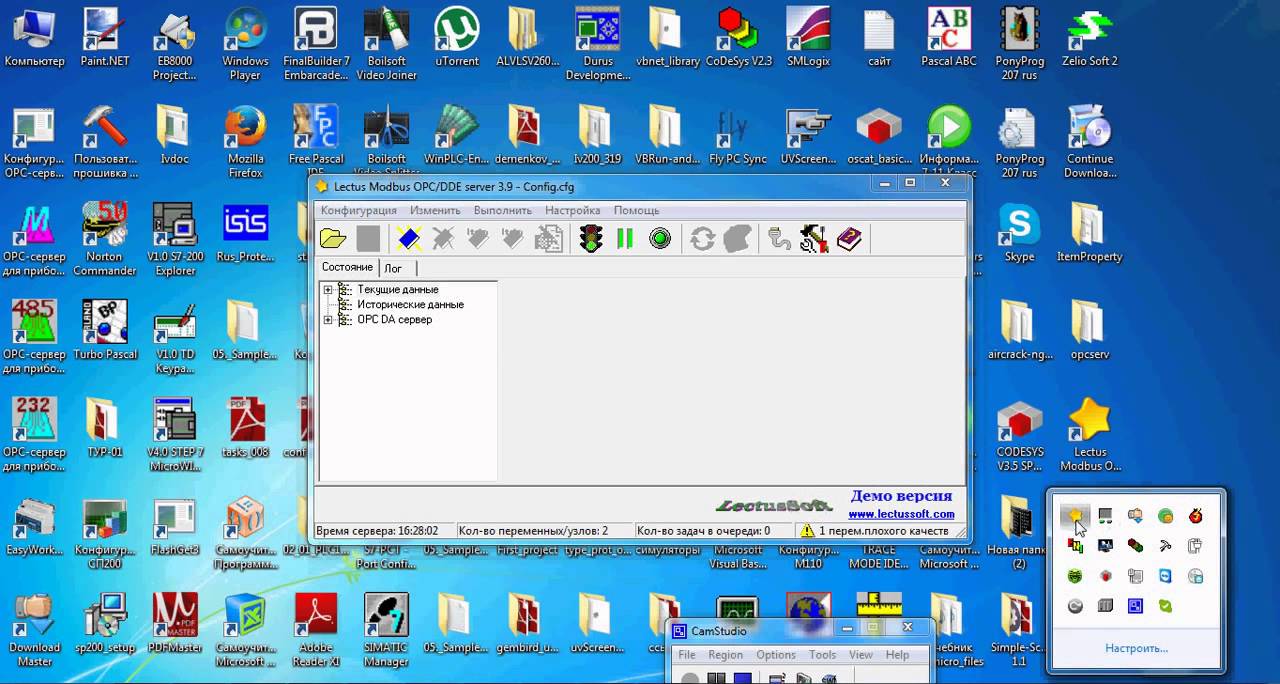Click the cable connection toolbar icon
This screenshot has height=684, width=1280.
[779, 239]
